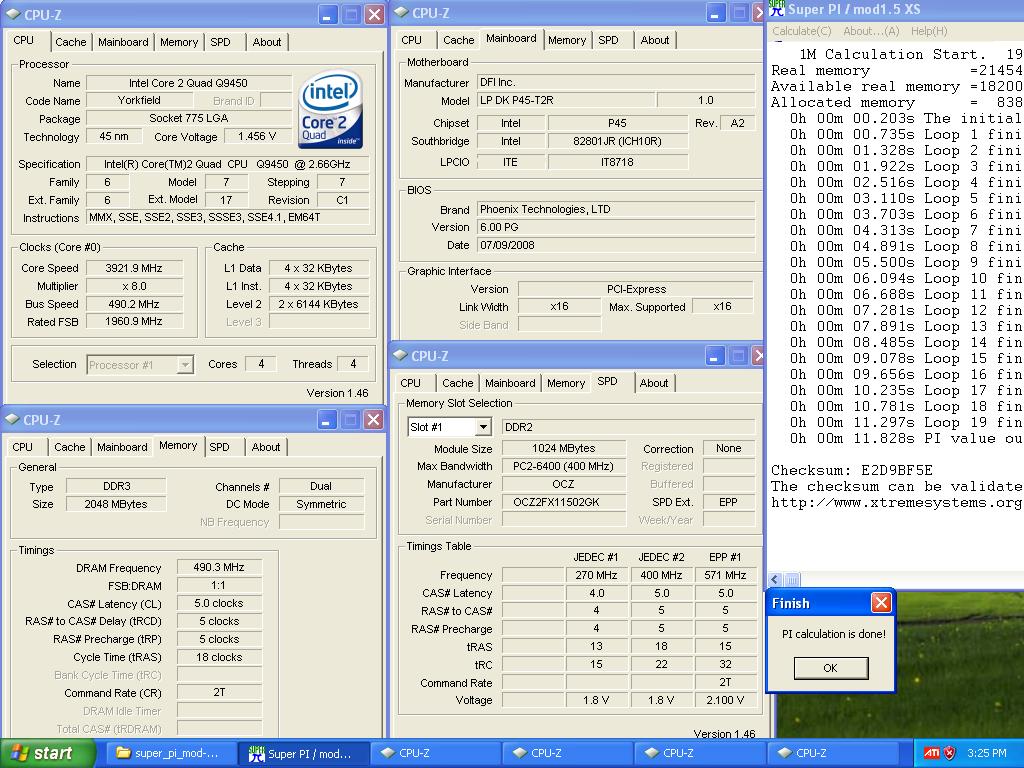Select About tab in the SPD window

pos(654,383)
